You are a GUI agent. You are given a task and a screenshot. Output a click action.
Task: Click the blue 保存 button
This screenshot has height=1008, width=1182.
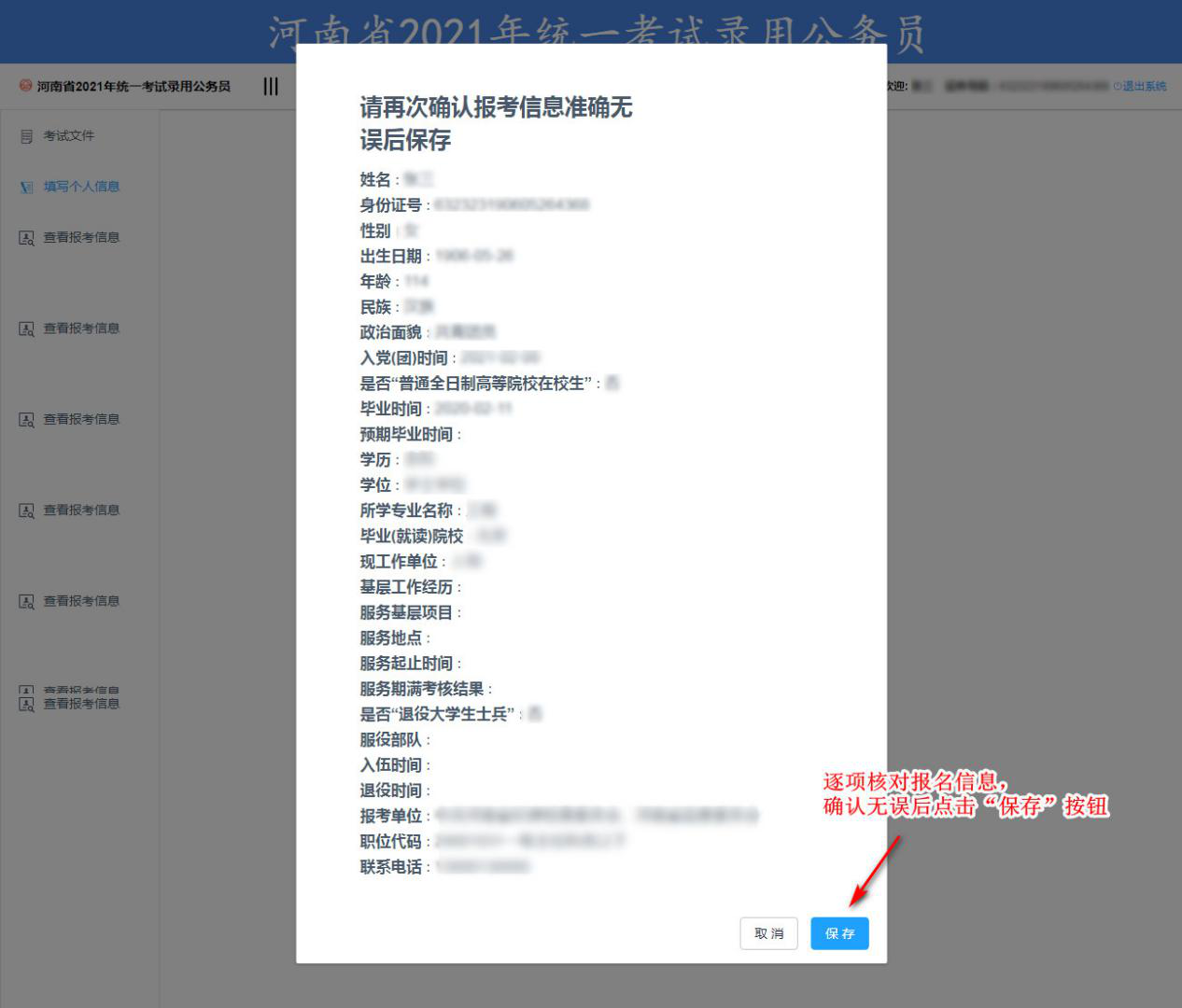[839, 933]
